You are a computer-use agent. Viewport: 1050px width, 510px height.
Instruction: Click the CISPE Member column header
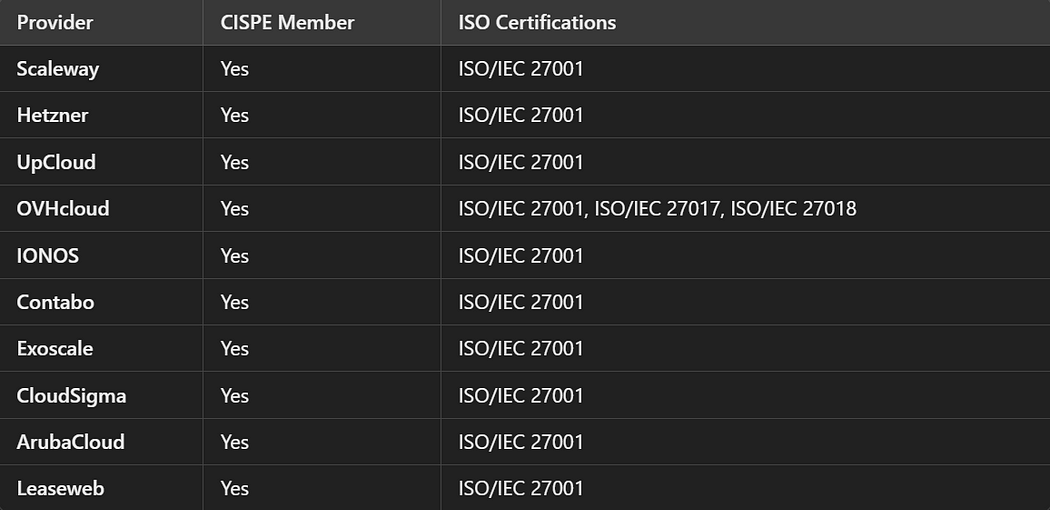point(287,22)
